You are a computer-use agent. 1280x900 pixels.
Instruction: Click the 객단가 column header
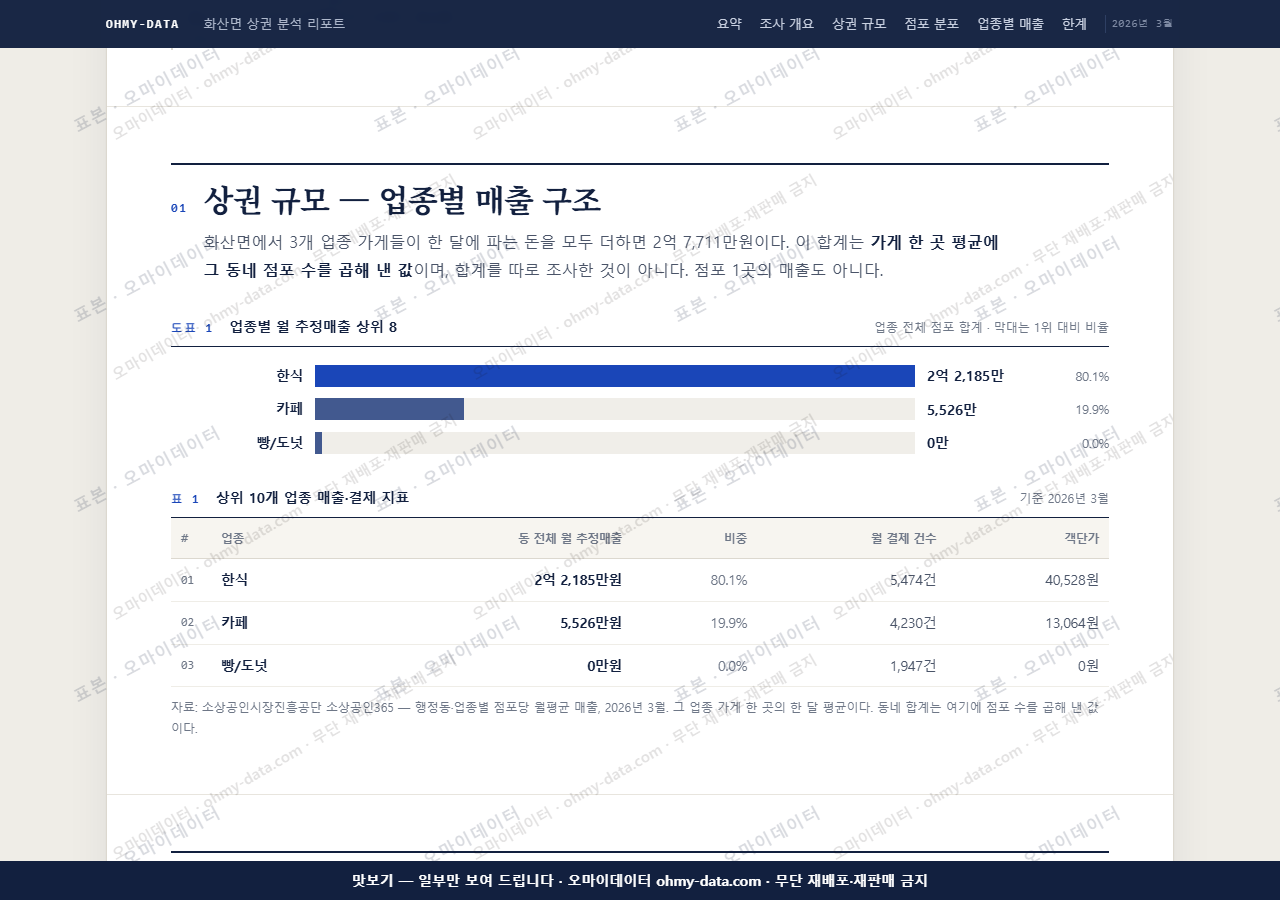click(x=1082, y=538)
